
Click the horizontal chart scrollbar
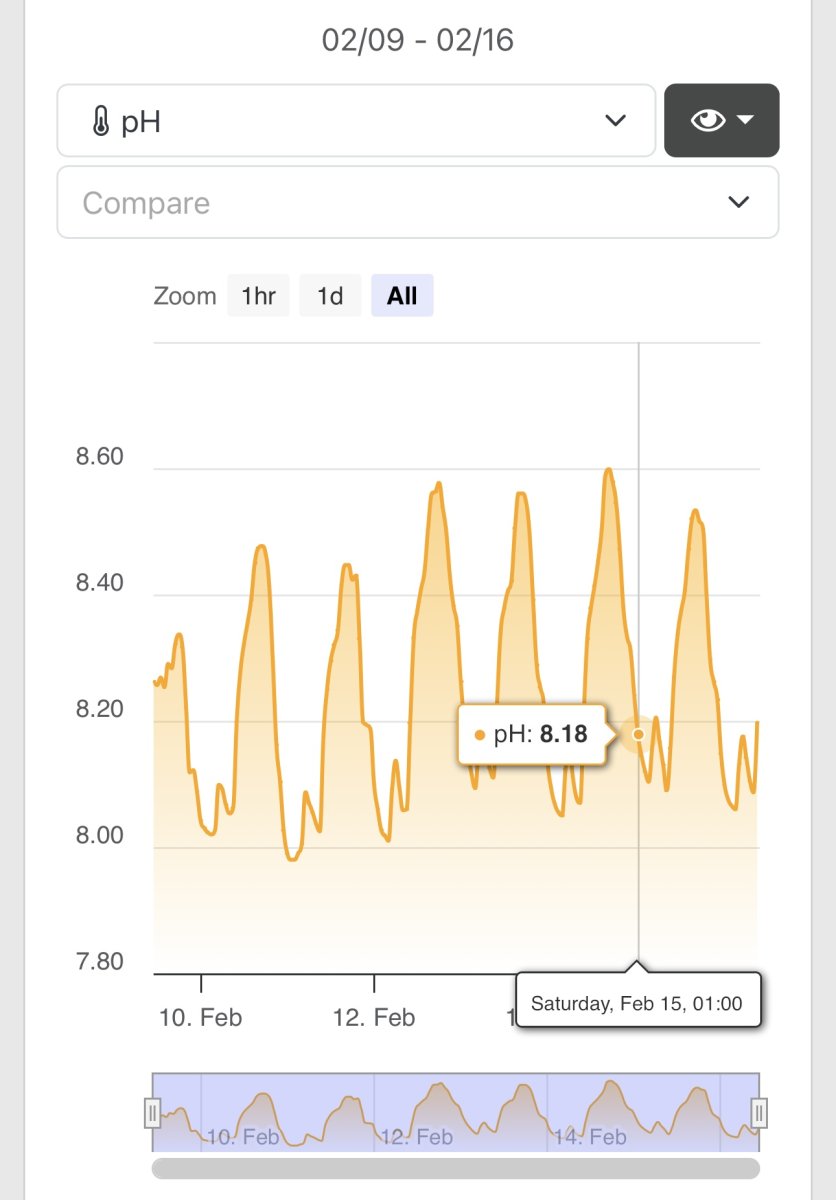(x=456, y=1168)
